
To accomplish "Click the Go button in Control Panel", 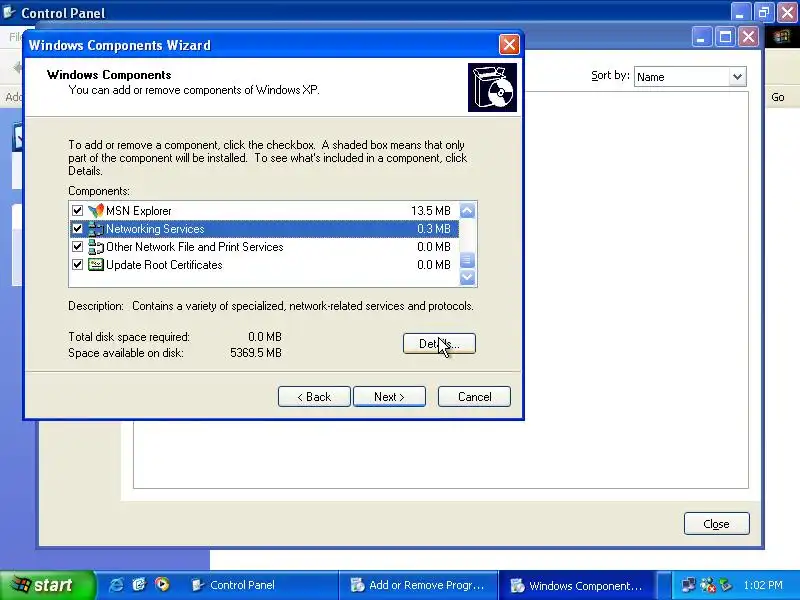I will point(778,97).
